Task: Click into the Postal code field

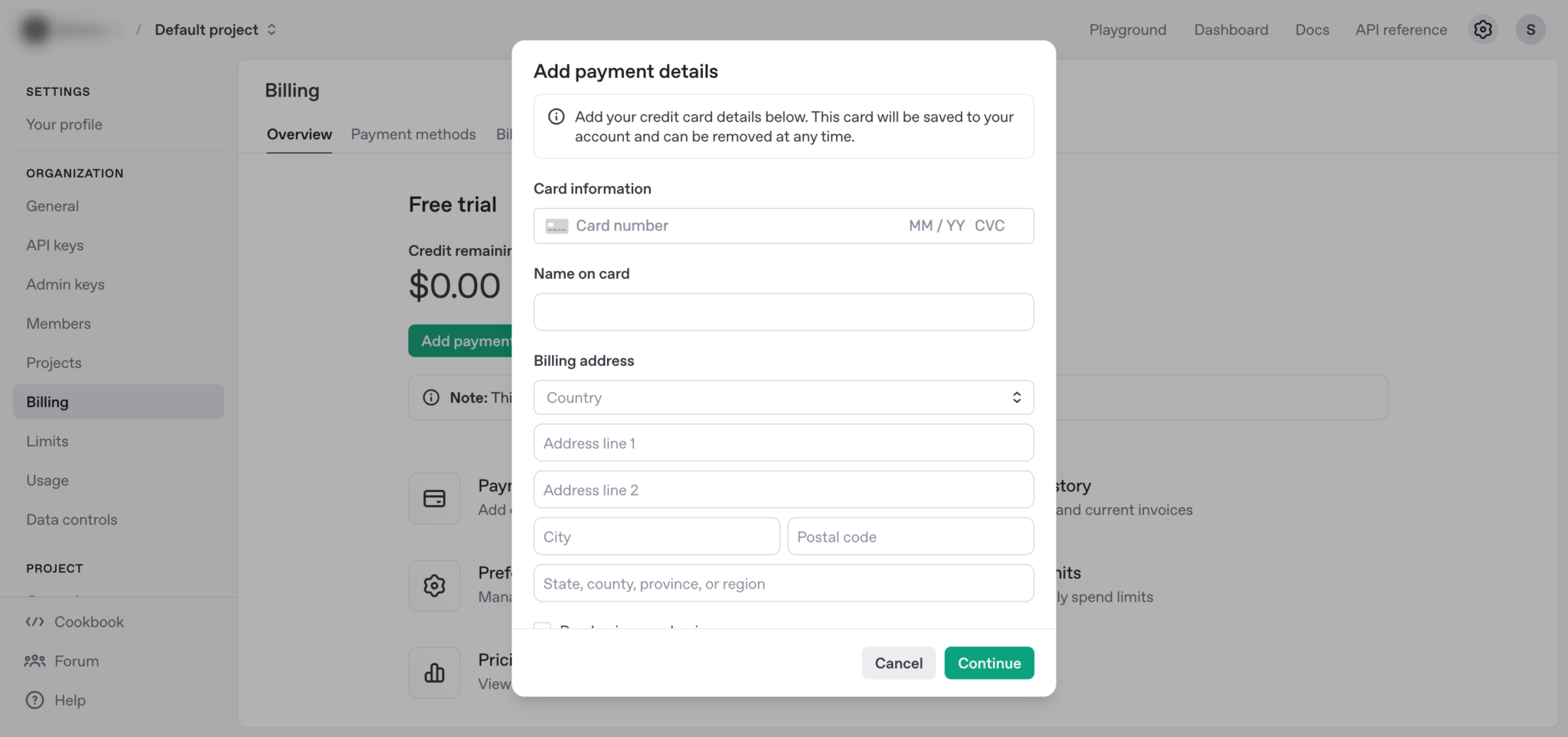Action: point(910,537)
